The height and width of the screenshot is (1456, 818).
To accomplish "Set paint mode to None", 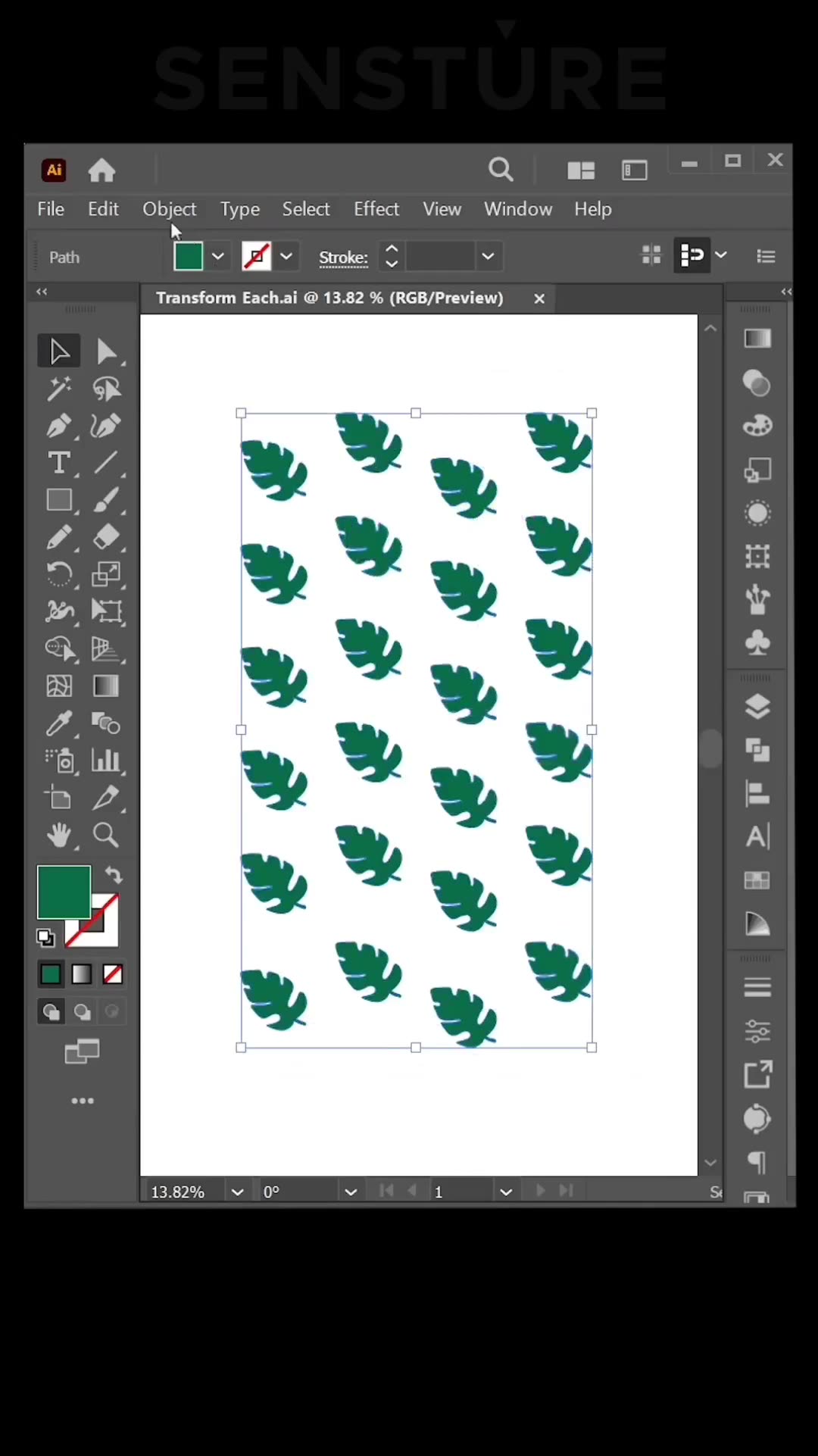I will [x=113, y=974].
